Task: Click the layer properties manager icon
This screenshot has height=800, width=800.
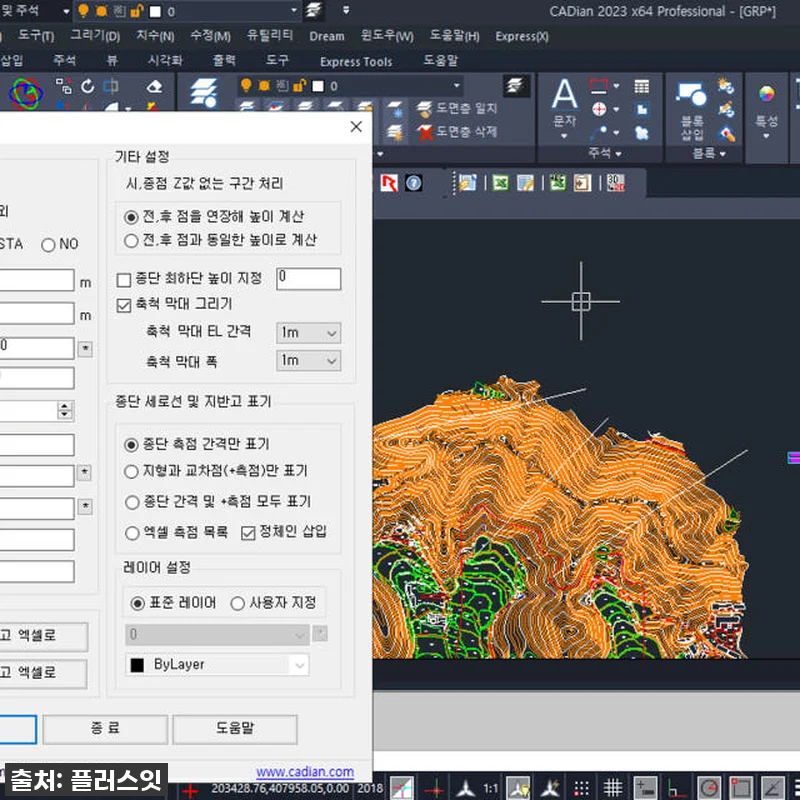Action: (x=204, y=93)
